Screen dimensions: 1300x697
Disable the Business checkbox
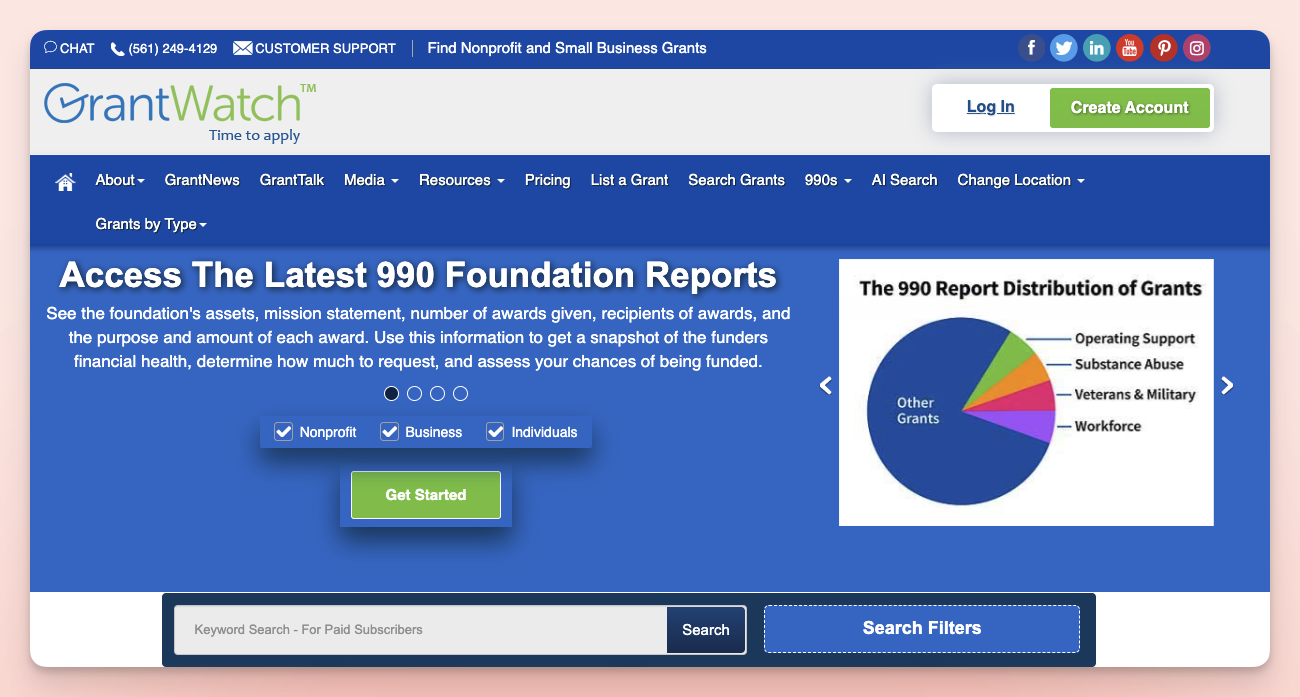tap(389, 431)
